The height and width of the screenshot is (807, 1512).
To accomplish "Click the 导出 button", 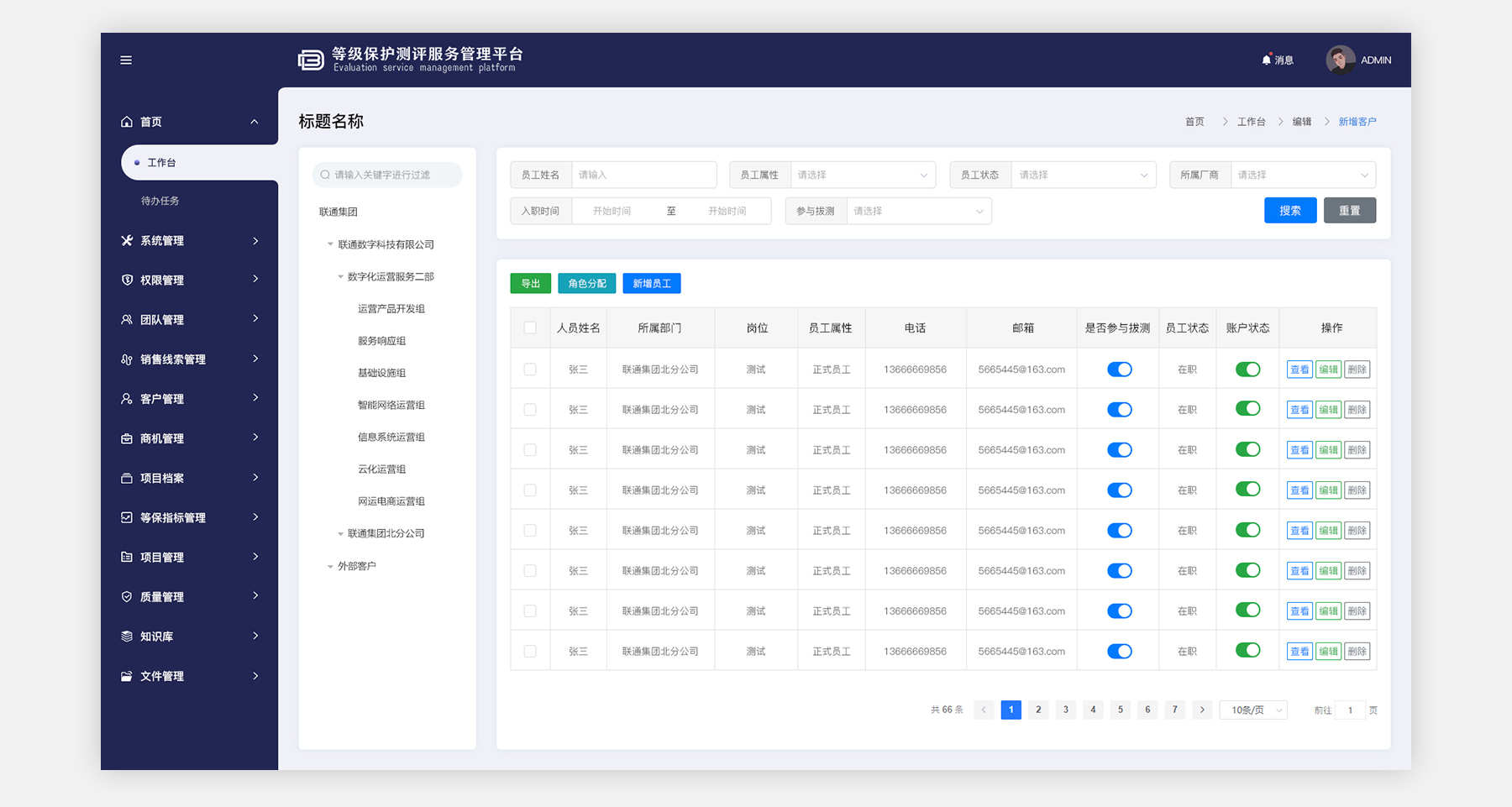I will (x=530, y=284).
